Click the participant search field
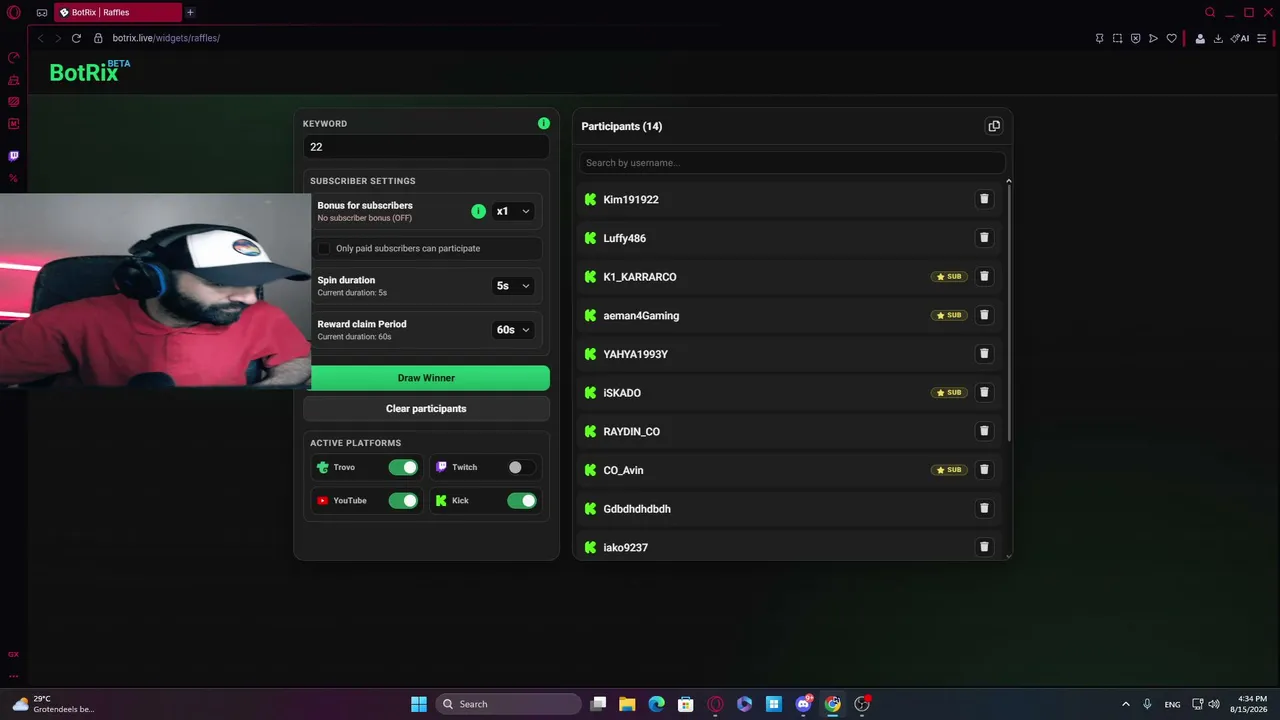 click(x=792, y=163)
